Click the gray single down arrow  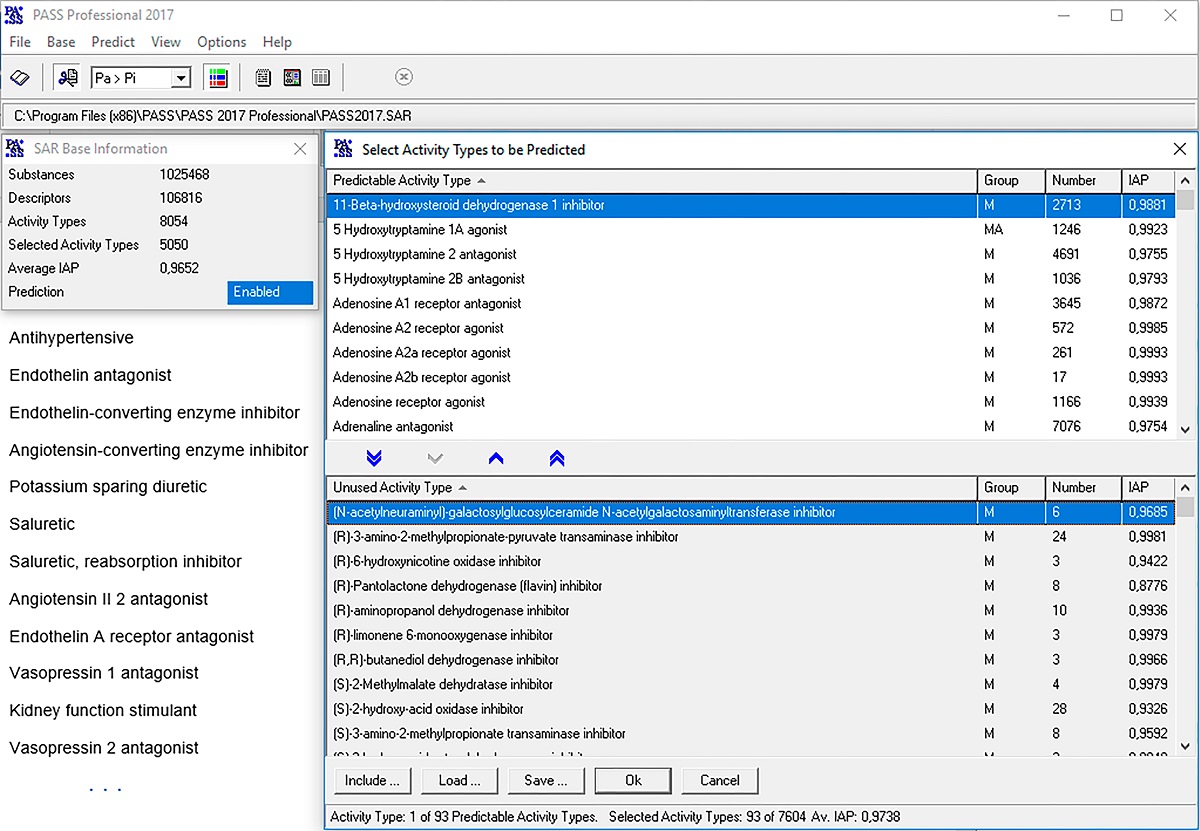click(x=434, y=459)
